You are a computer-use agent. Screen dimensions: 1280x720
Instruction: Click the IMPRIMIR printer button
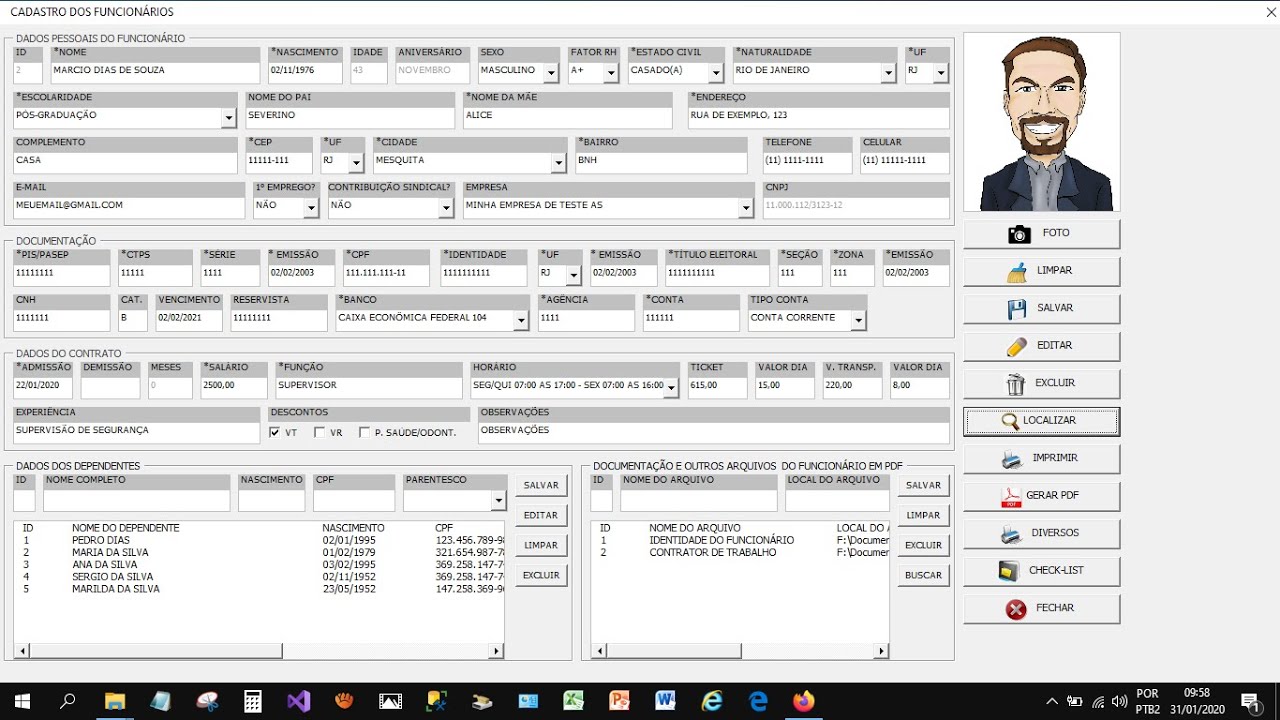[1041, 458]
